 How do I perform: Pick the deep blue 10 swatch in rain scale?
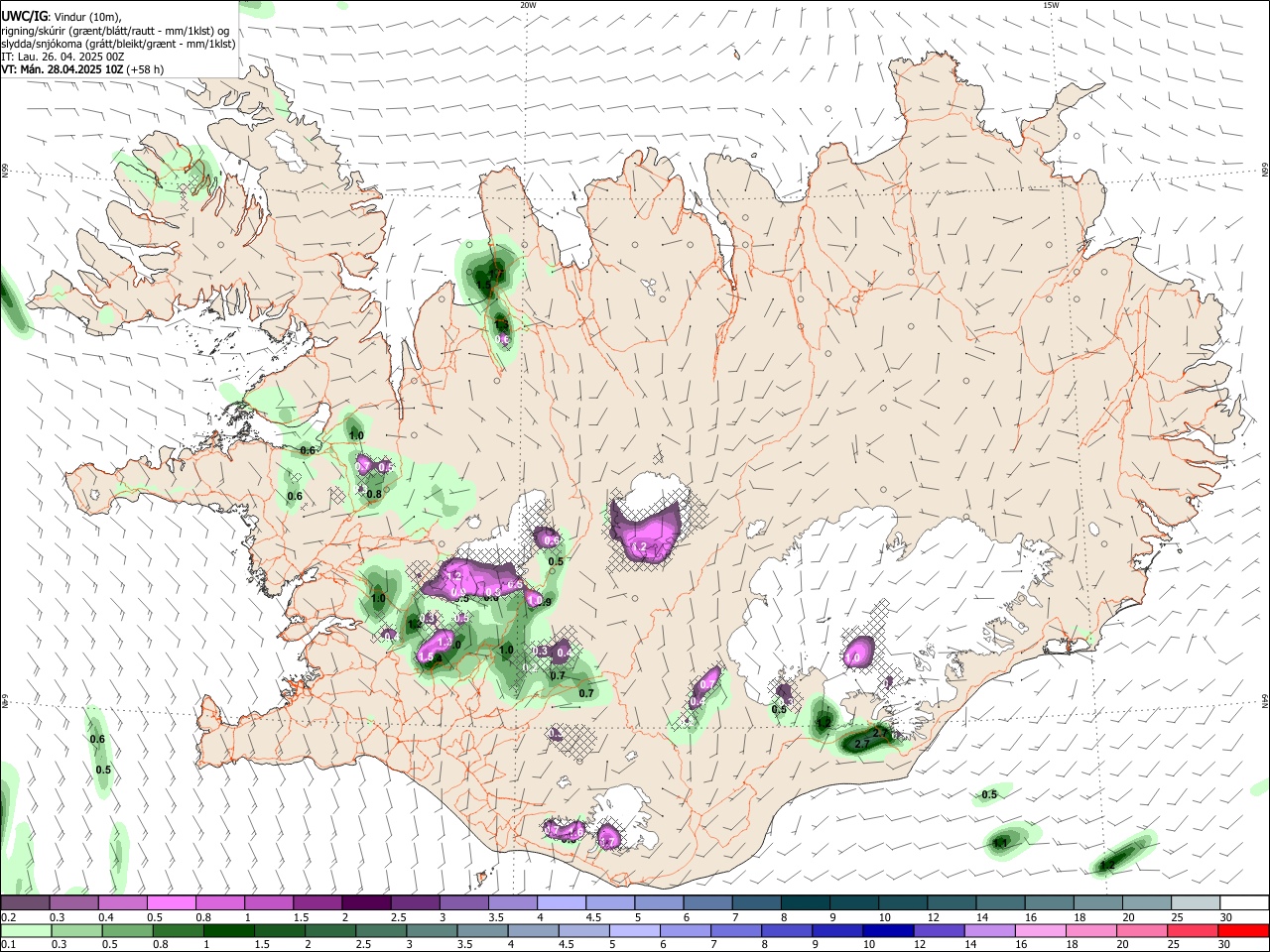[888, 930]
